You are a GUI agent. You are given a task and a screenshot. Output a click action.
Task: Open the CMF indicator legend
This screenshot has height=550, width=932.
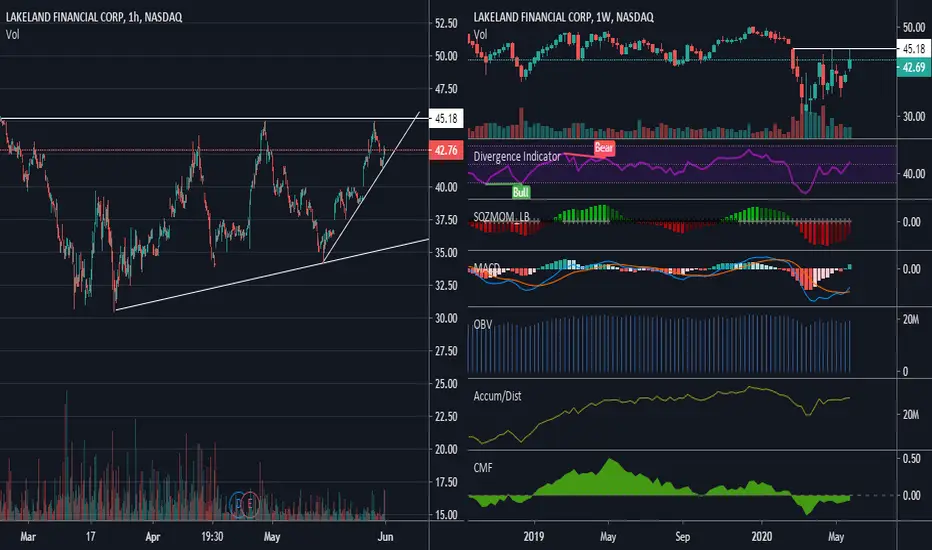coord(483,468)
